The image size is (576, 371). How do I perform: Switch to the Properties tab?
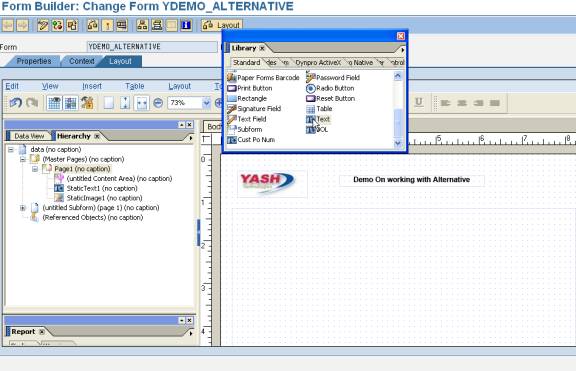point(33,61)
